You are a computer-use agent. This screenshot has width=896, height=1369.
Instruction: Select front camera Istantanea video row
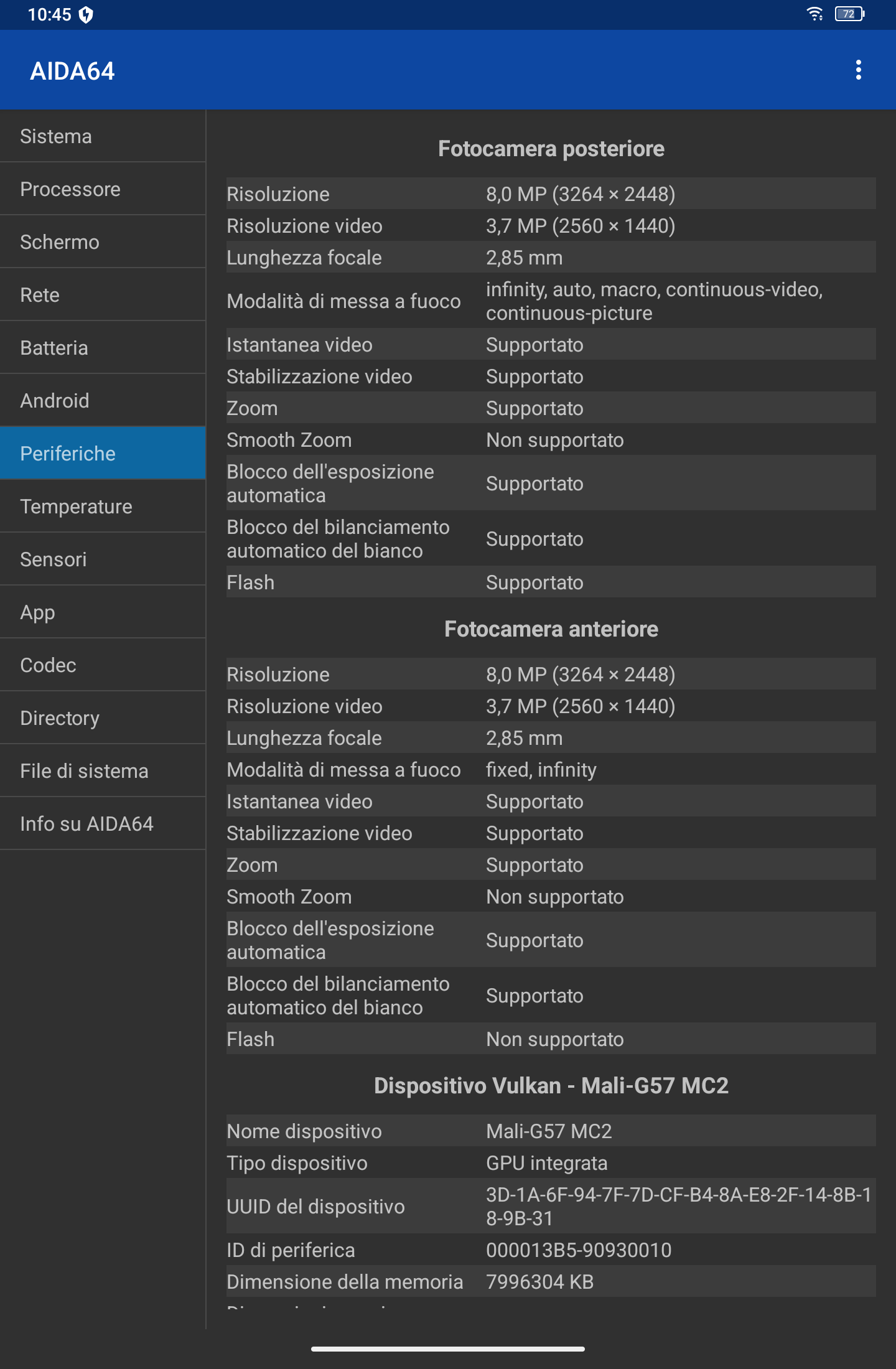(x=551, y=801)
